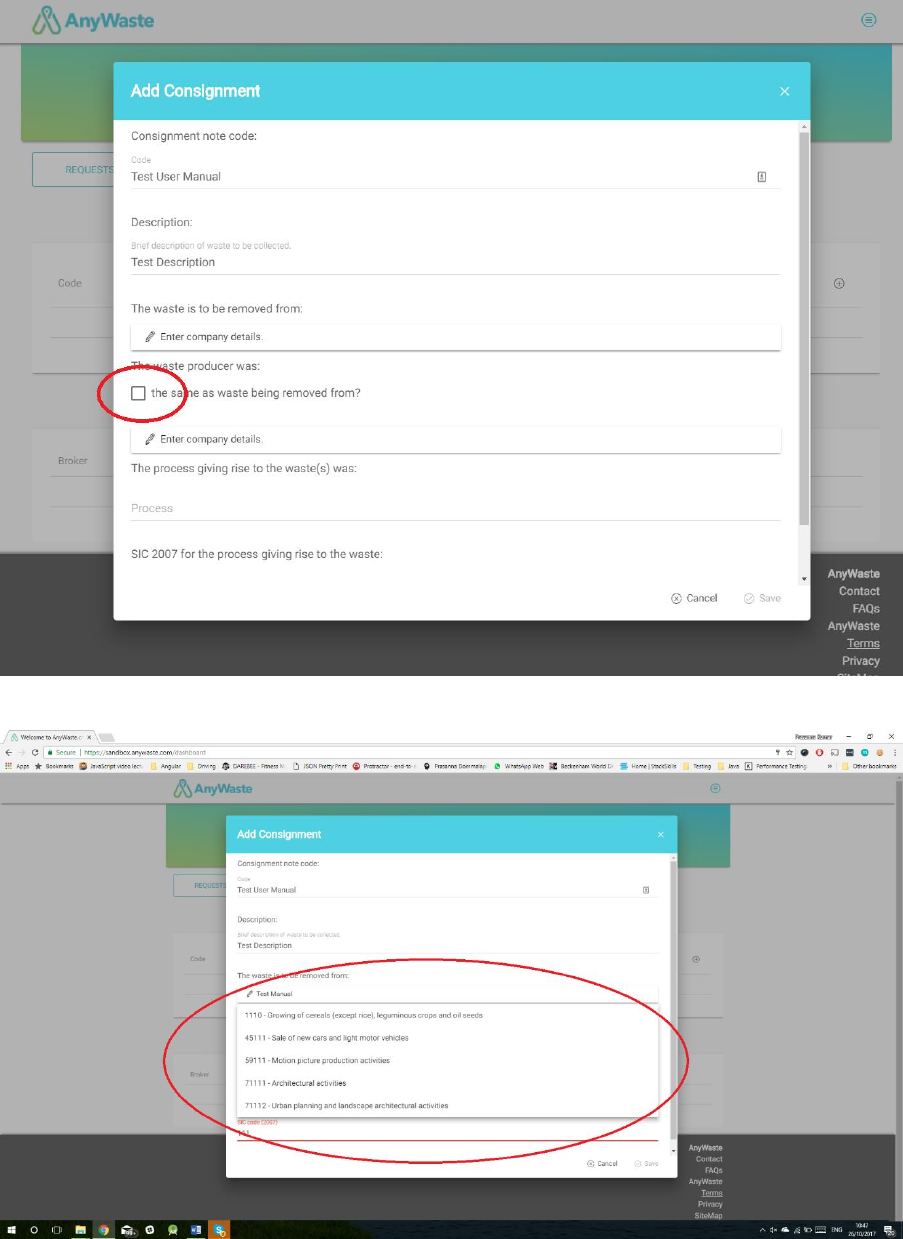Focus the 'Test Description' field in the top dialog
Image resolution: width=903 pixels, height=1239 pixels.
coord(455,262)
